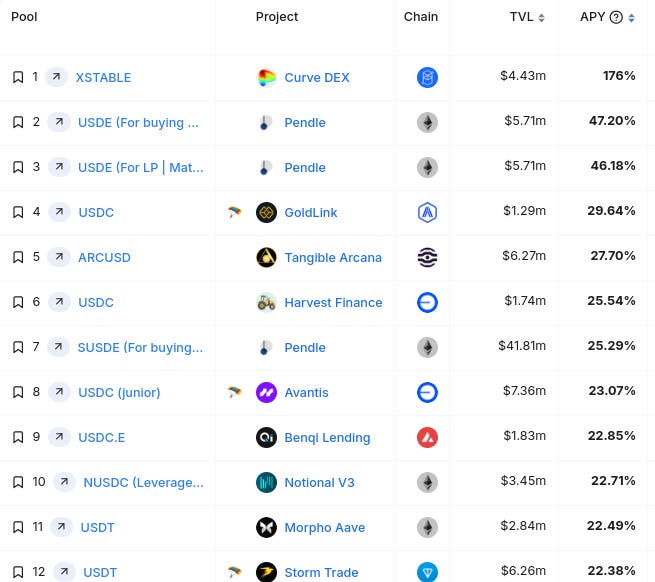Click the Pool column header
This screenshot has height=582, width=655.
click(x=24, y=17)
